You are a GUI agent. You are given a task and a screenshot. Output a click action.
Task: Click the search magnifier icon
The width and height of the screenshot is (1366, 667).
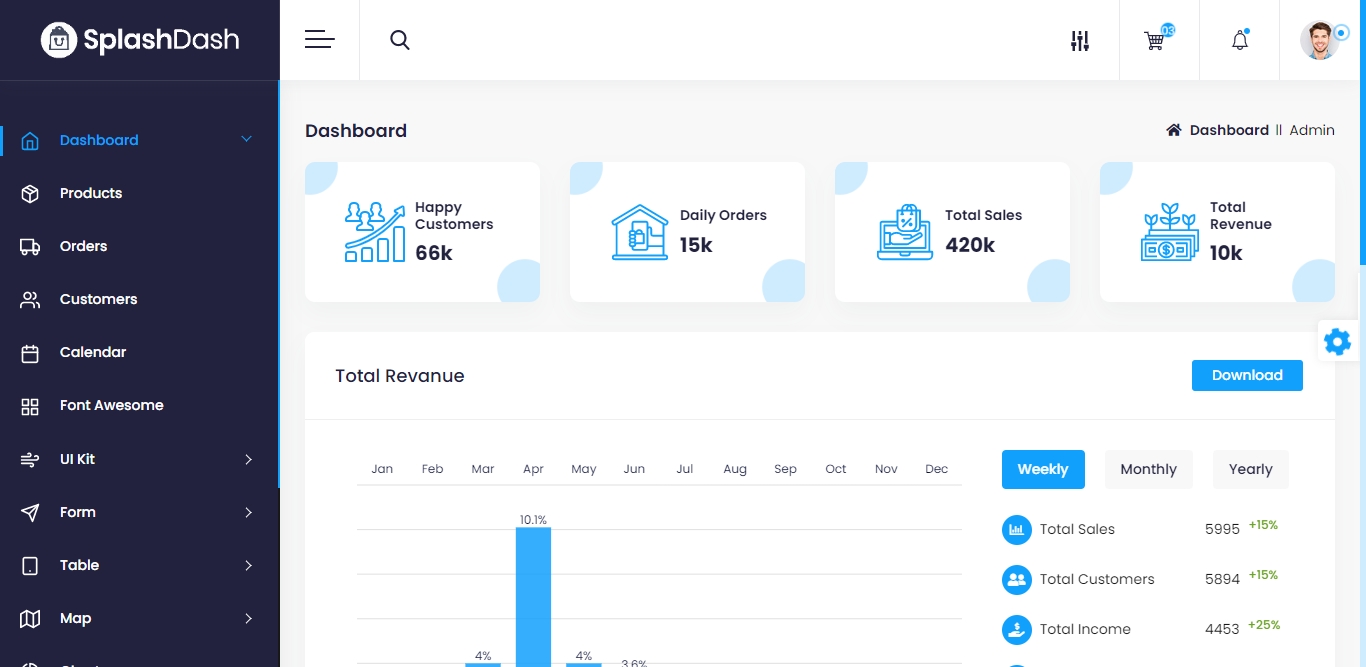[x=400, y=40]
